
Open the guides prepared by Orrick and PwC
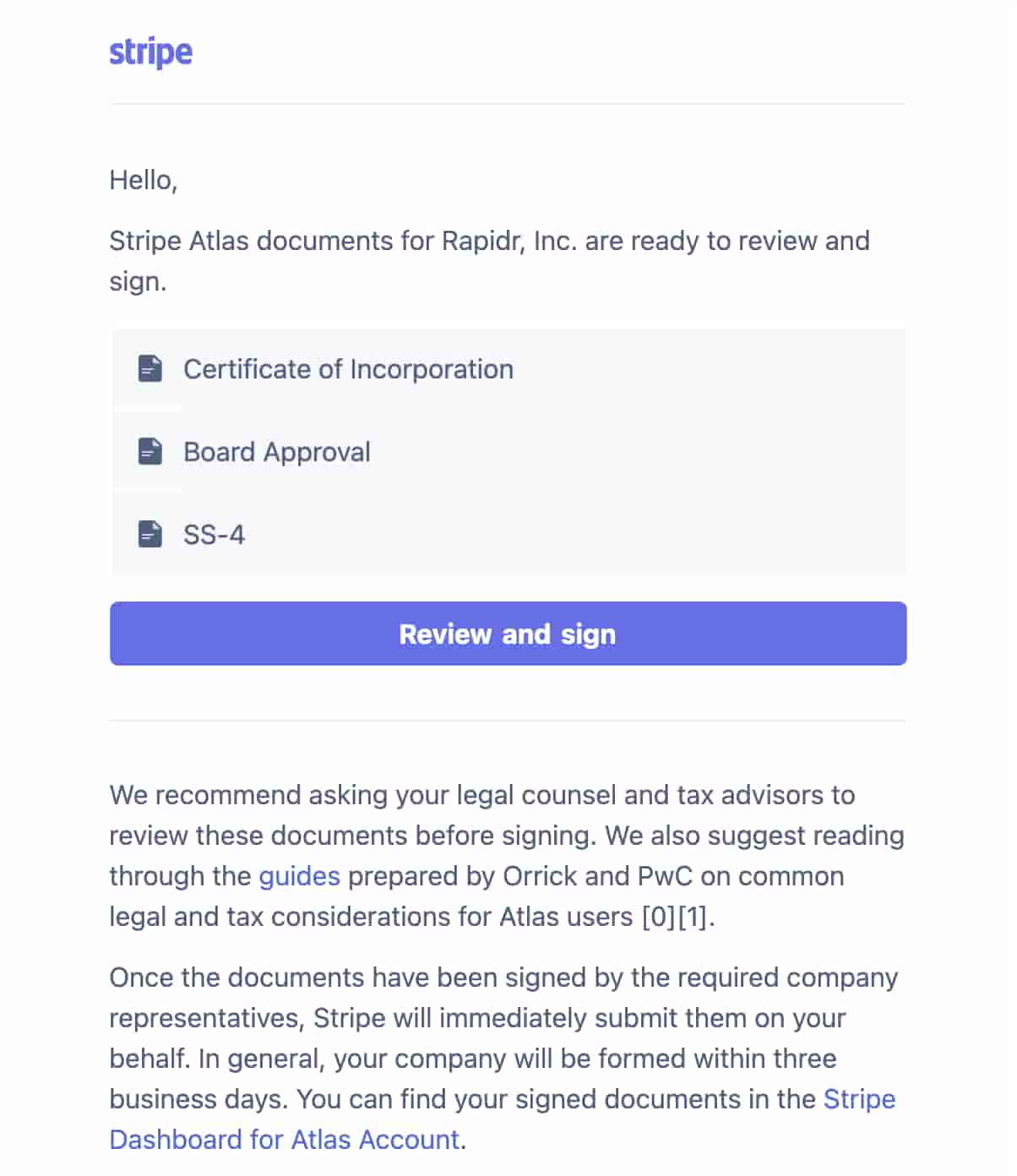tap(299, 876)
